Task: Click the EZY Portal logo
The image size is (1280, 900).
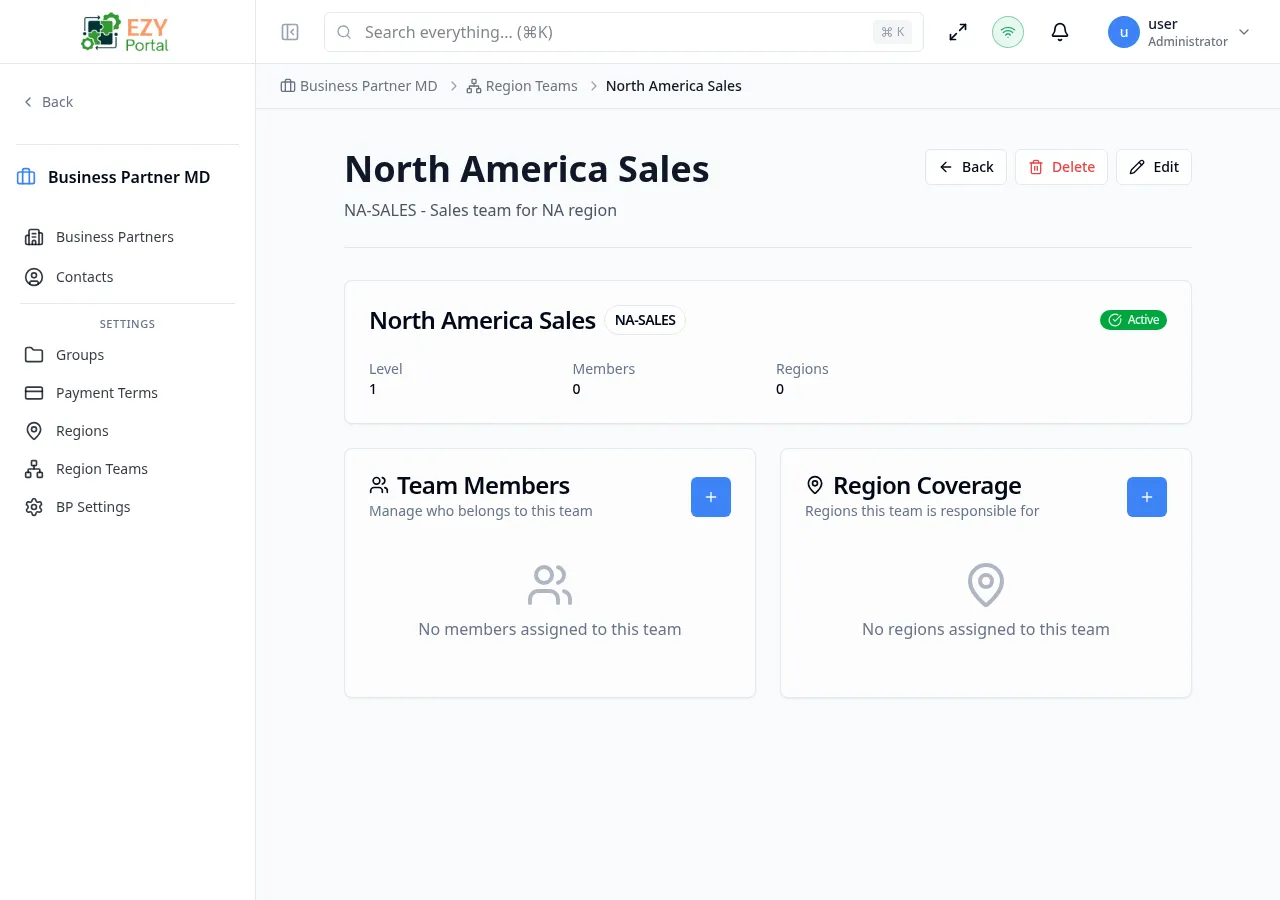Action: [x=127, y=32]
